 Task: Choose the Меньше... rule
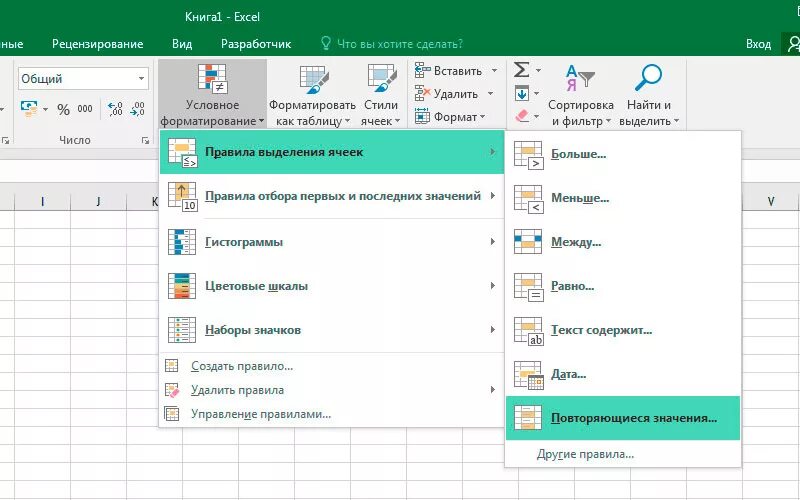pos(622,198)
